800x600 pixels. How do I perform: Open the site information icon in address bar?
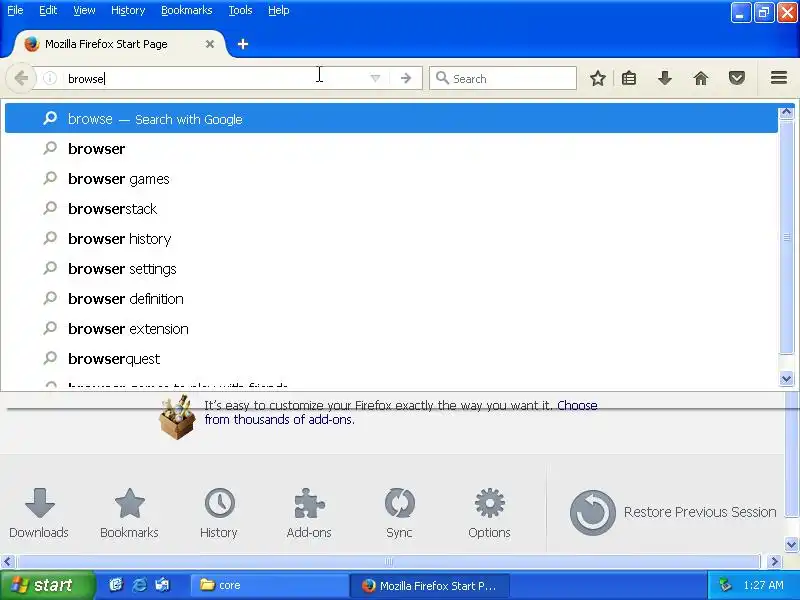(49, 79)
